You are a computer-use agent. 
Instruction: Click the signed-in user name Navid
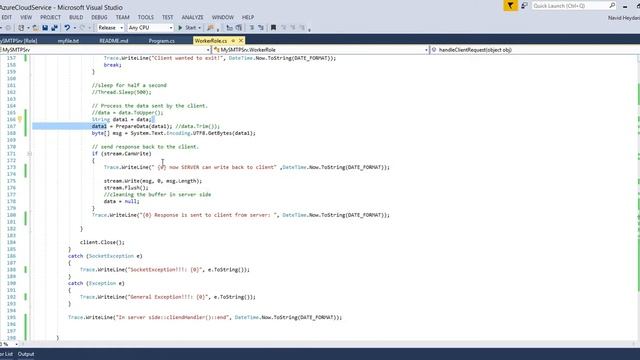pos(624,18)
